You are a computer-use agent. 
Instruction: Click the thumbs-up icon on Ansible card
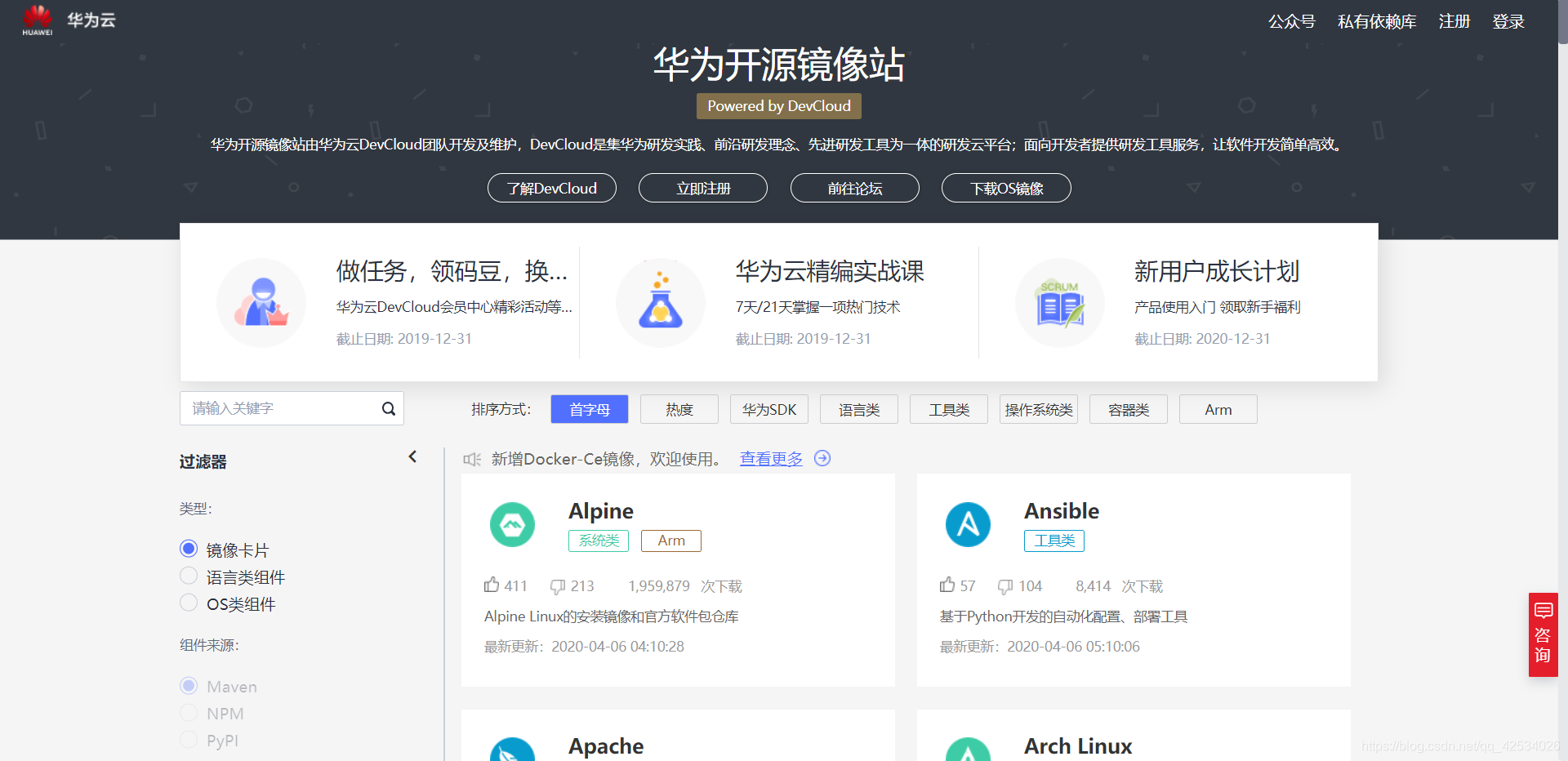click(947, 585)
